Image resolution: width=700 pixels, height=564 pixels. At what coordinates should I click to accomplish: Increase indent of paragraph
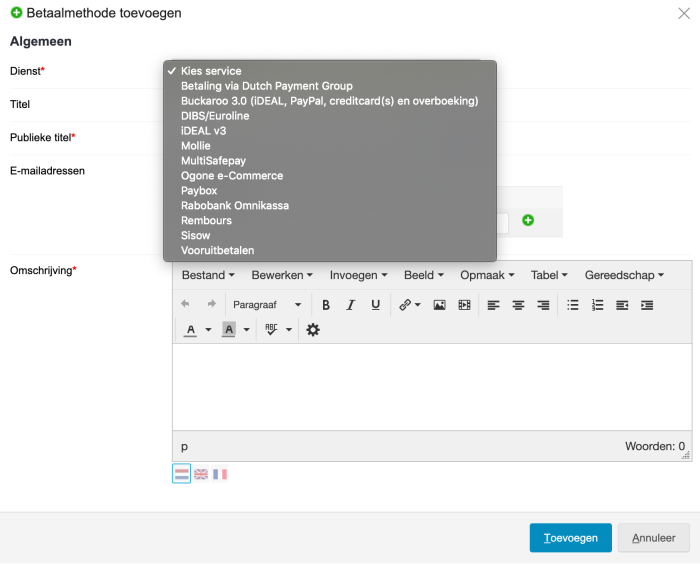tap(647, 305)
